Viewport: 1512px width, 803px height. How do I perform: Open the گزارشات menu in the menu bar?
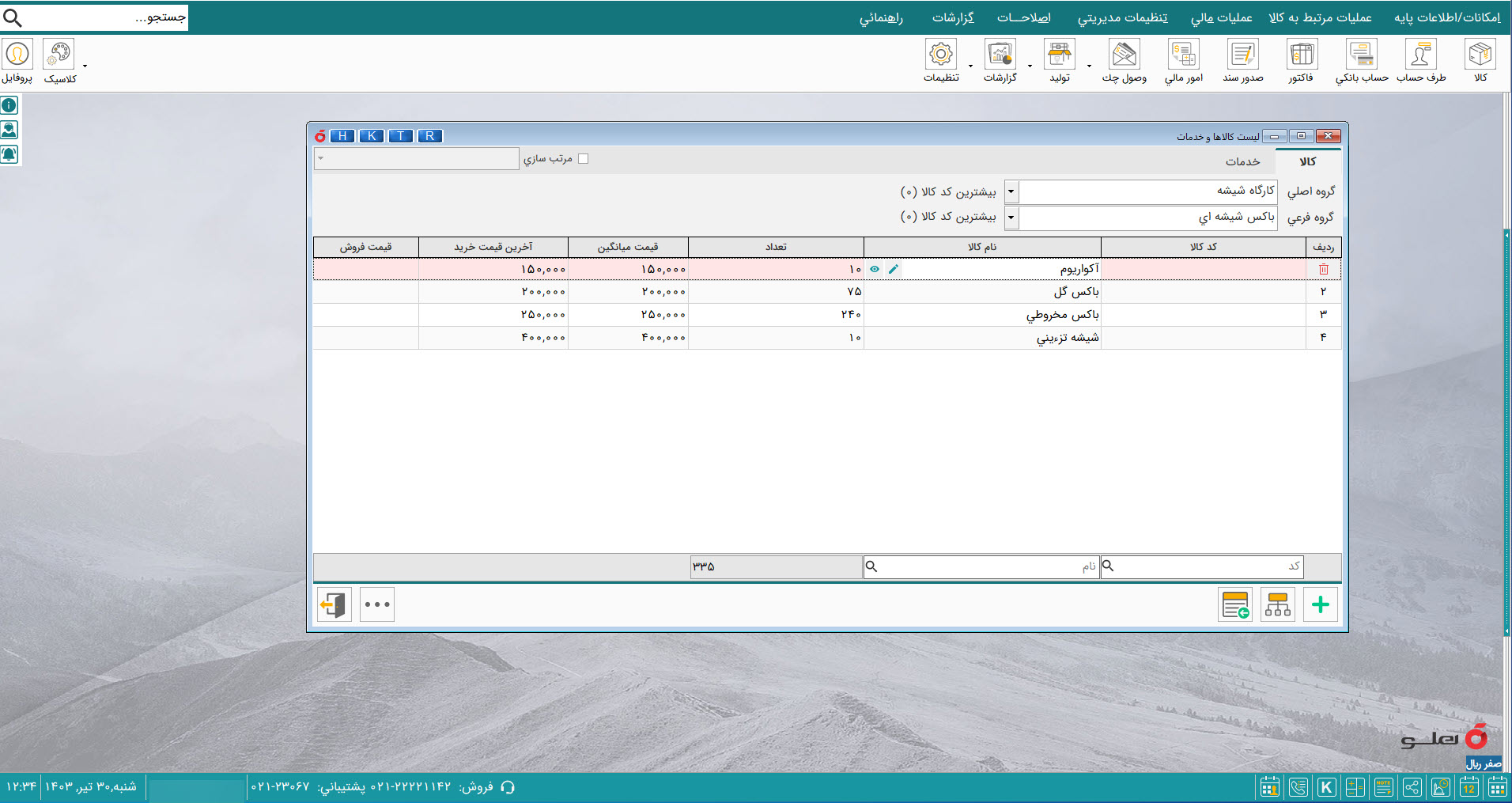point(953,17)
